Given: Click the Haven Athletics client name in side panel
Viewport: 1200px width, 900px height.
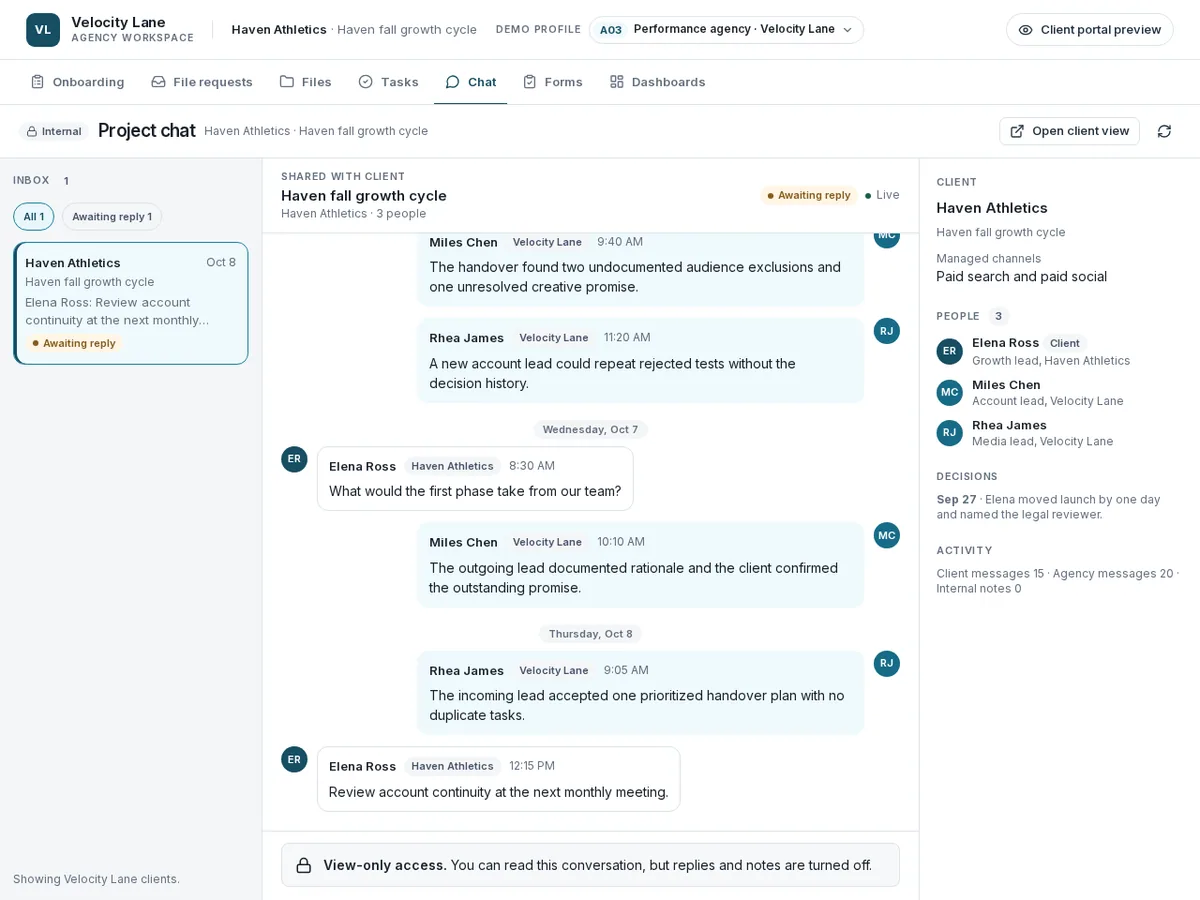Looking at the screenshot, I should pyautogui.click(x=992, y=208).
